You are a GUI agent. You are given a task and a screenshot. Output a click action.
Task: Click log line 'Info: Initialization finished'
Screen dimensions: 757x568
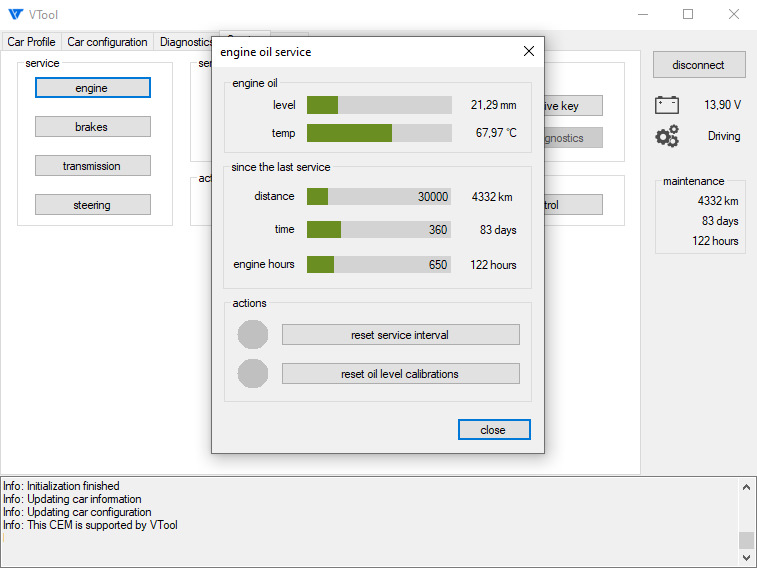click(x=61, y=485)
